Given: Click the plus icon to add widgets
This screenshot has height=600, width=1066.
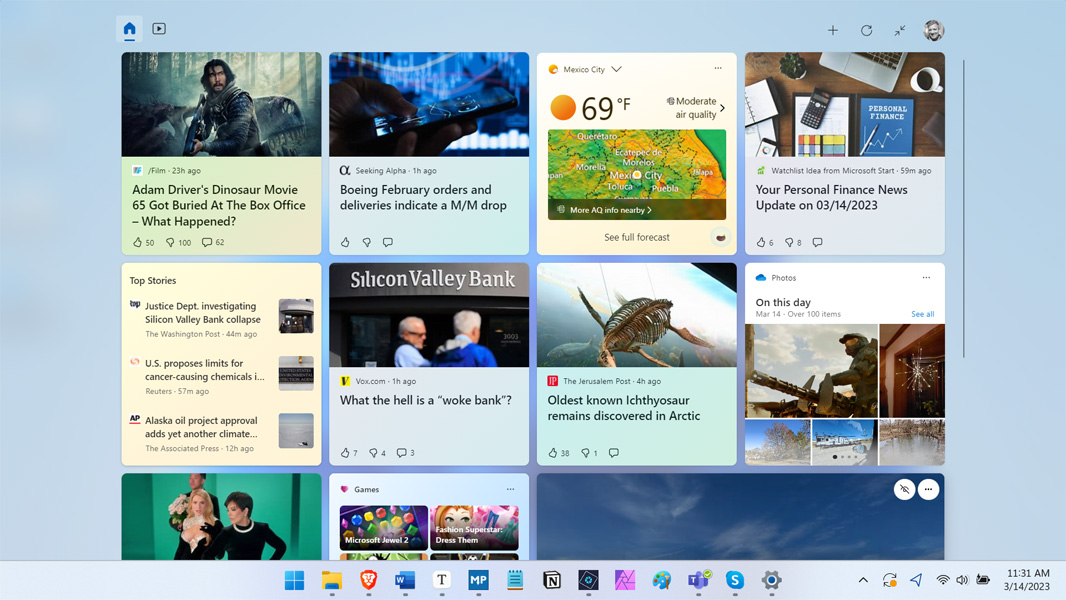Looking at the screenshot, I should click(833, 30).
